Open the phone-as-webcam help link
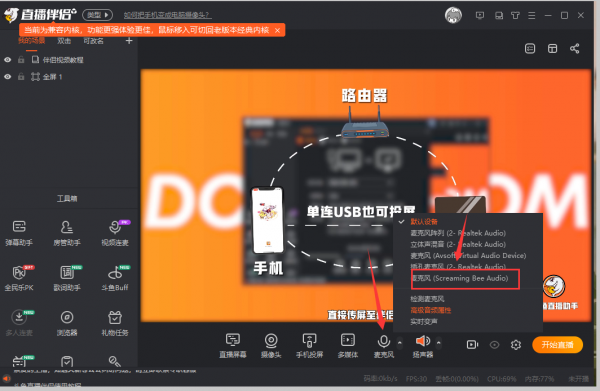 pyautogui.click(x=167, y=15)
